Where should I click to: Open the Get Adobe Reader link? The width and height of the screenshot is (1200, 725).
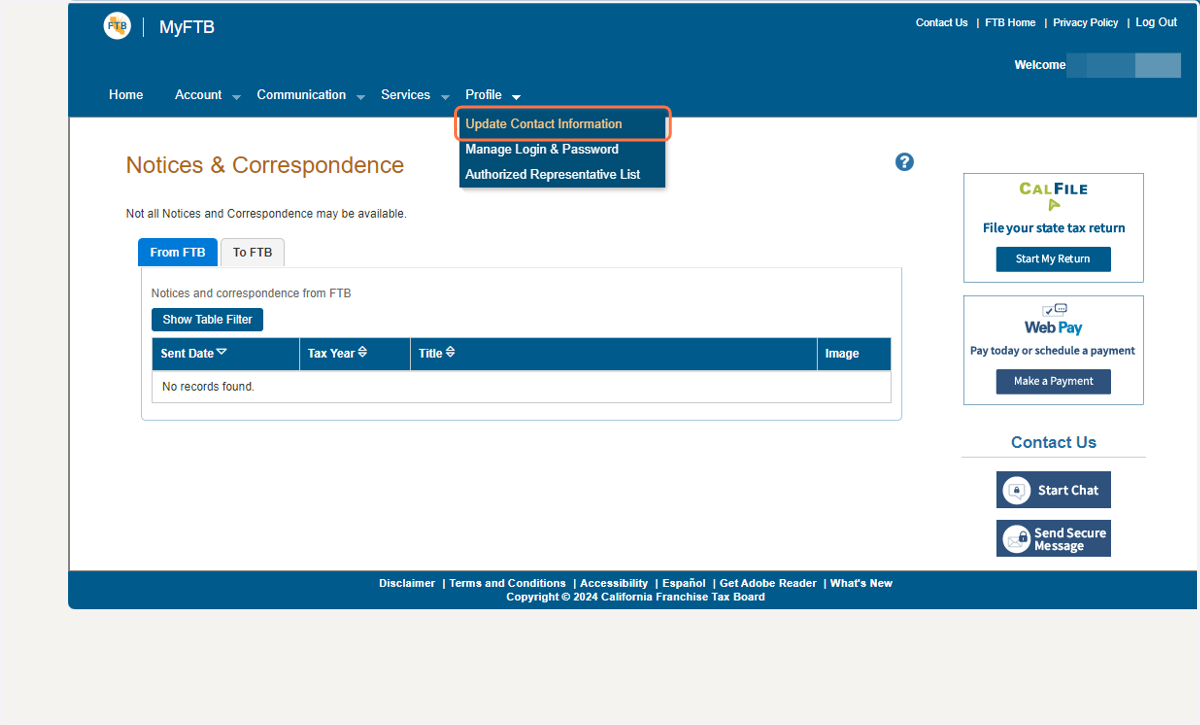click(768, 583)
